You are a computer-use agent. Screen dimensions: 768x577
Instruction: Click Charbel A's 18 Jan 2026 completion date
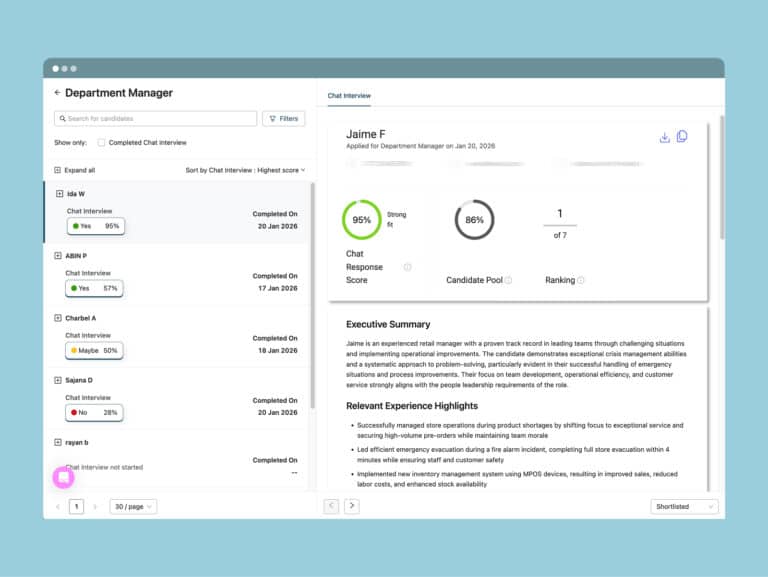click(x=278, y=350)
